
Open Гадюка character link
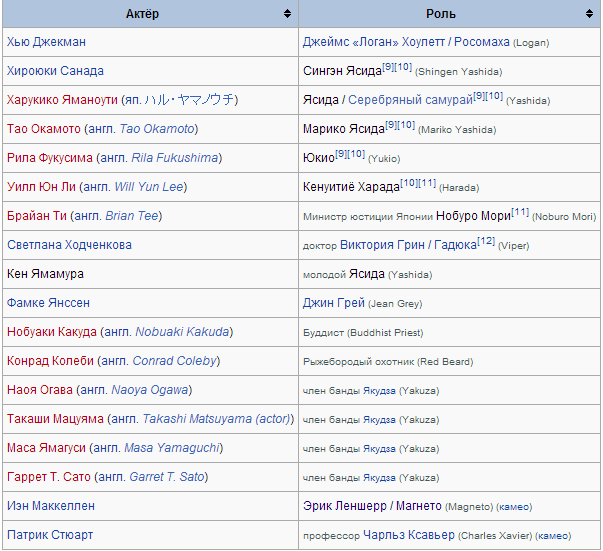[x=455, y=245]
